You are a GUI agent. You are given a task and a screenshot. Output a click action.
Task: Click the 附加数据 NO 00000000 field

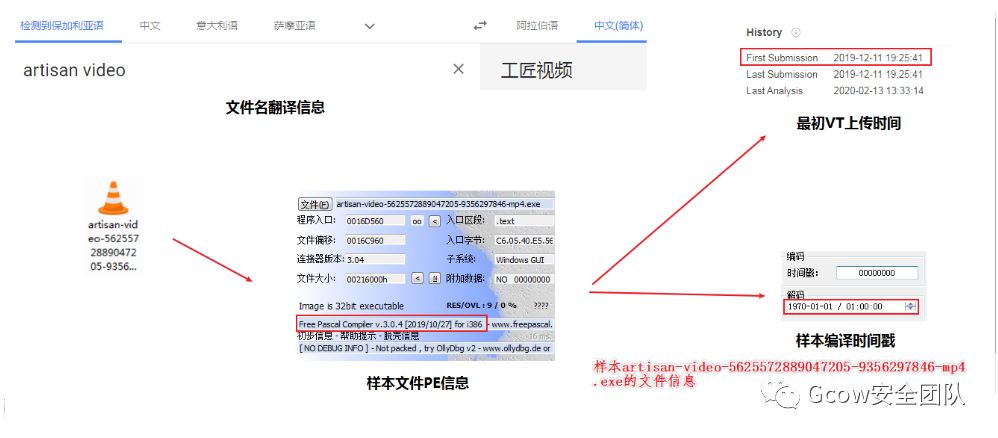[x=524, y=279]
